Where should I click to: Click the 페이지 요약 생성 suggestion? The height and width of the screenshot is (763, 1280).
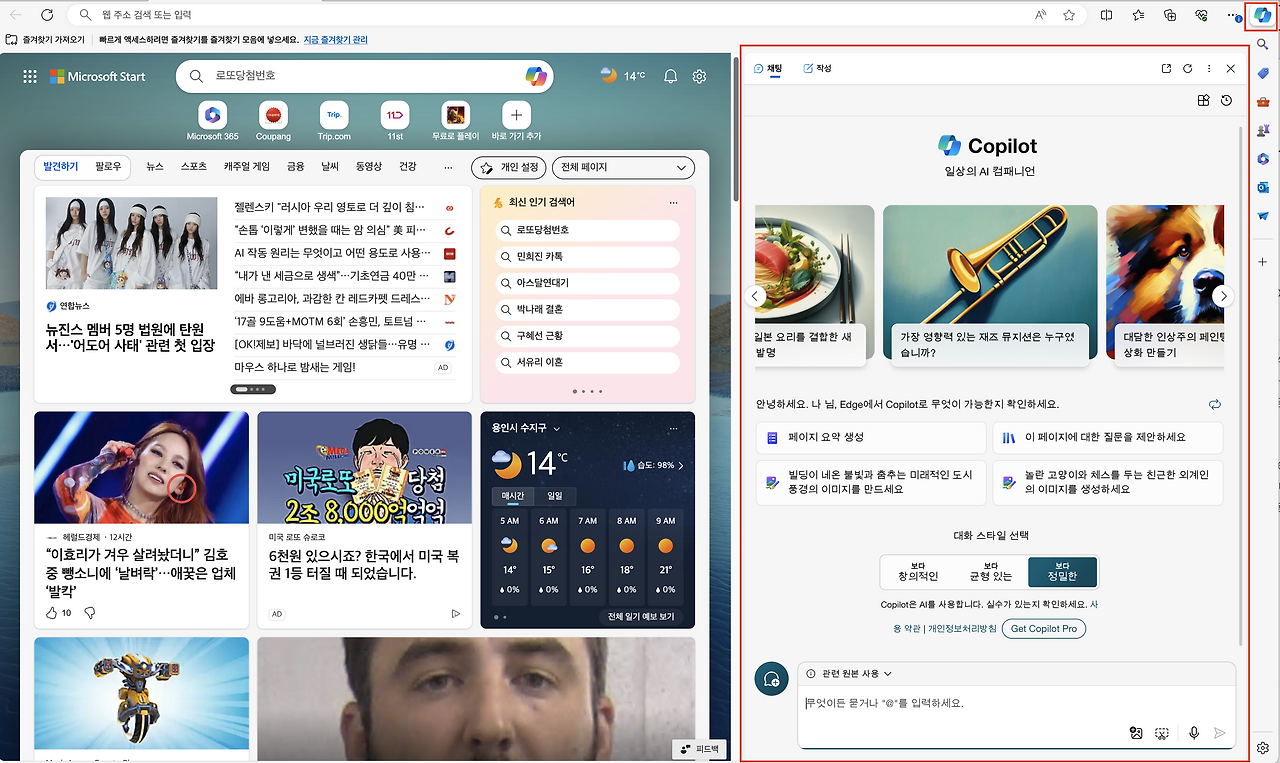tap(871, 437)
